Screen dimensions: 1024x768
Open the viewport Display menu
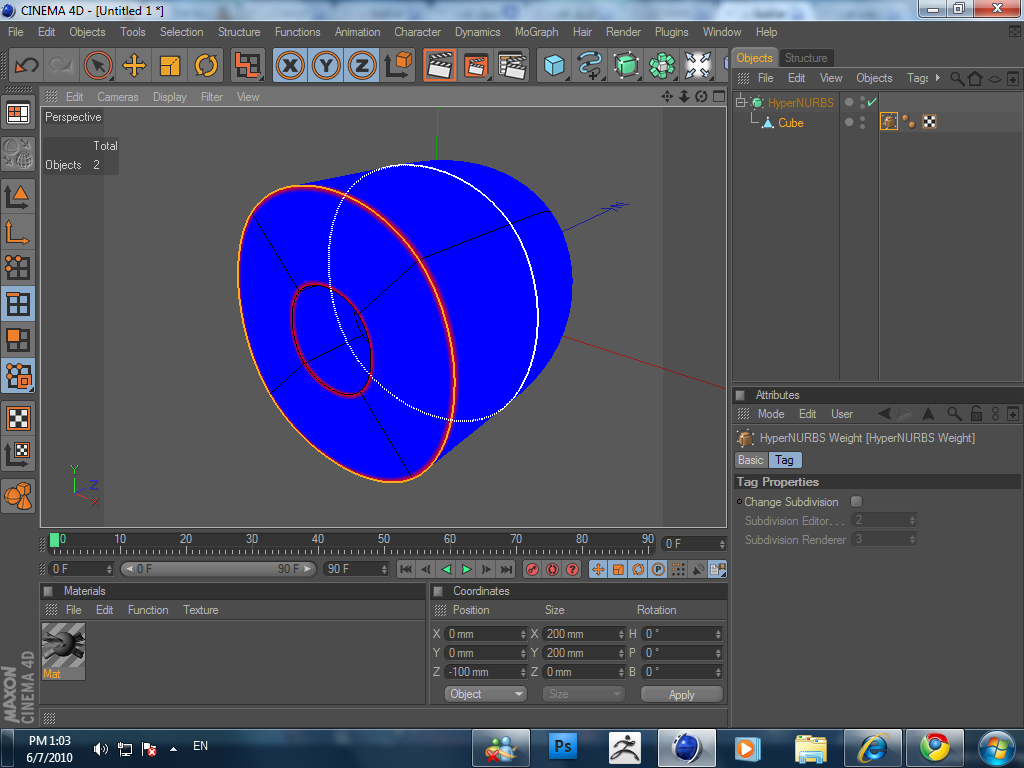click(x=170, y=97)
